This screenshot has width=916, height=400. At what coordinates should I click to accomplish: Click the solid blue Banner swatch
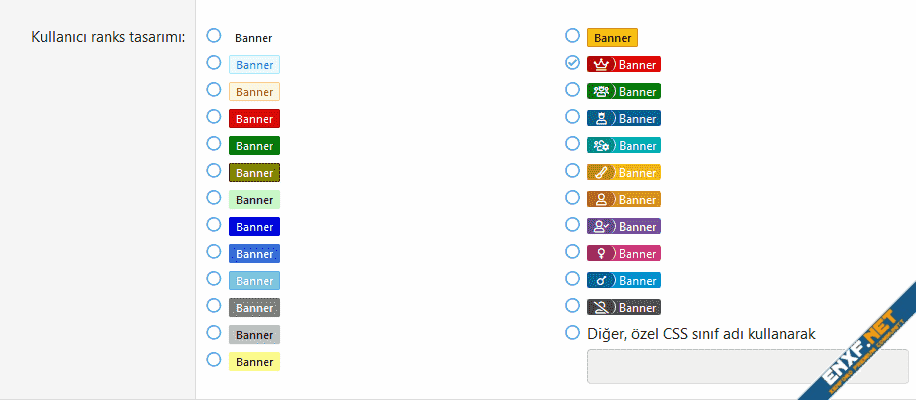(254, 227)
